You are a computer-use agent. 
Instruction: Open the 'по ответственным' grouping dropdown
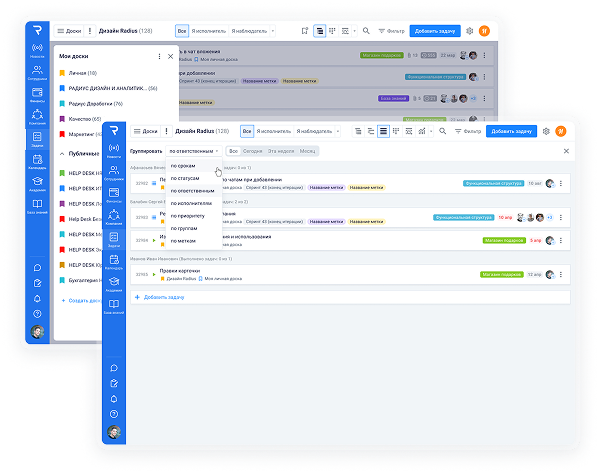(192, 150)
